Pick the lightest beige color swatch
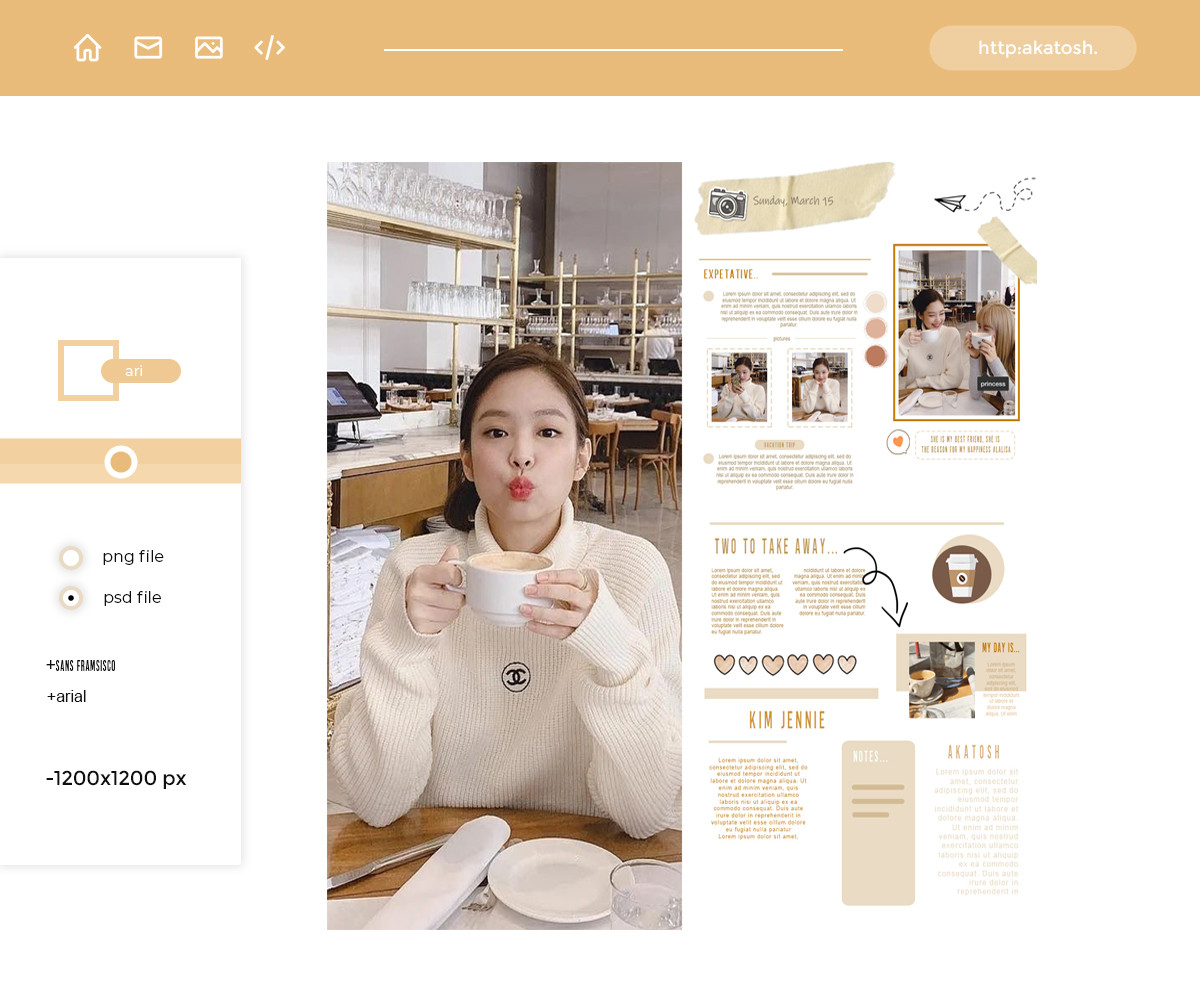 coord(876,303)
